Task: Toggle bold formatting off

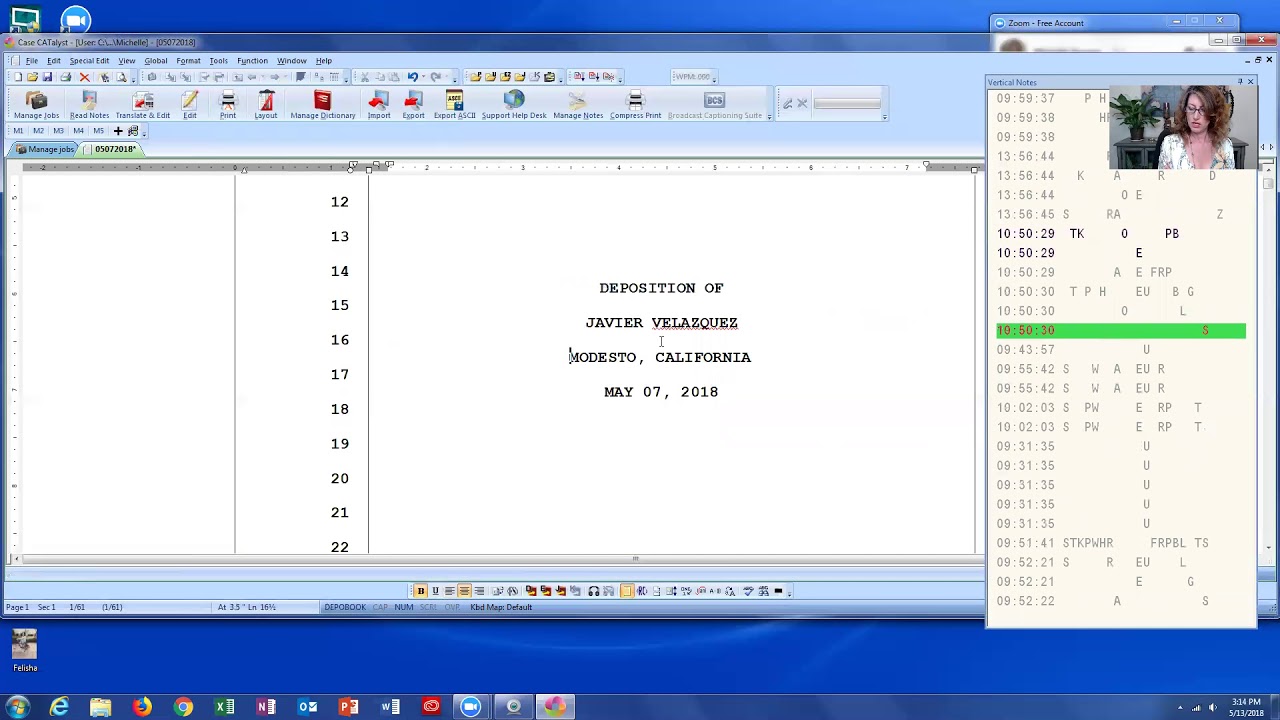Action: point(420,590)
